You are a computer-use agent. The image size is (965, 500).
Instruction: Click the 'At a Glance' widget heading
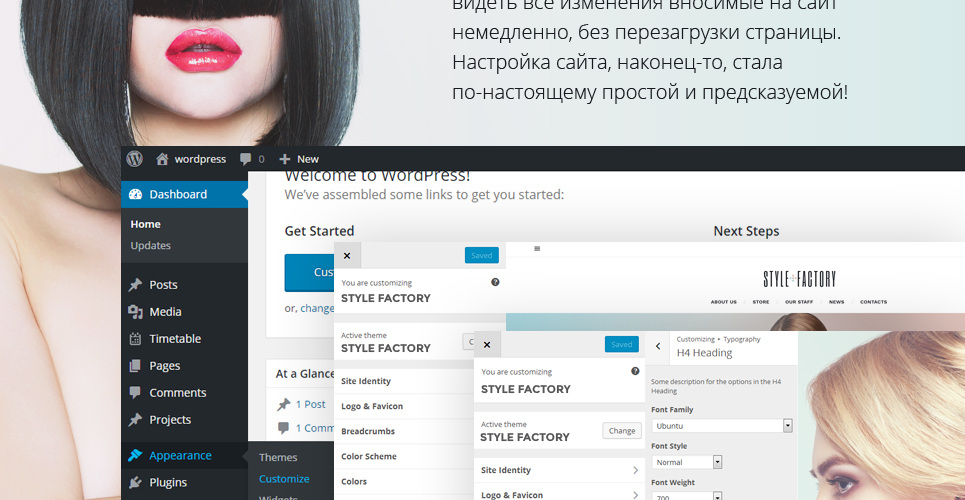(305, 374)
